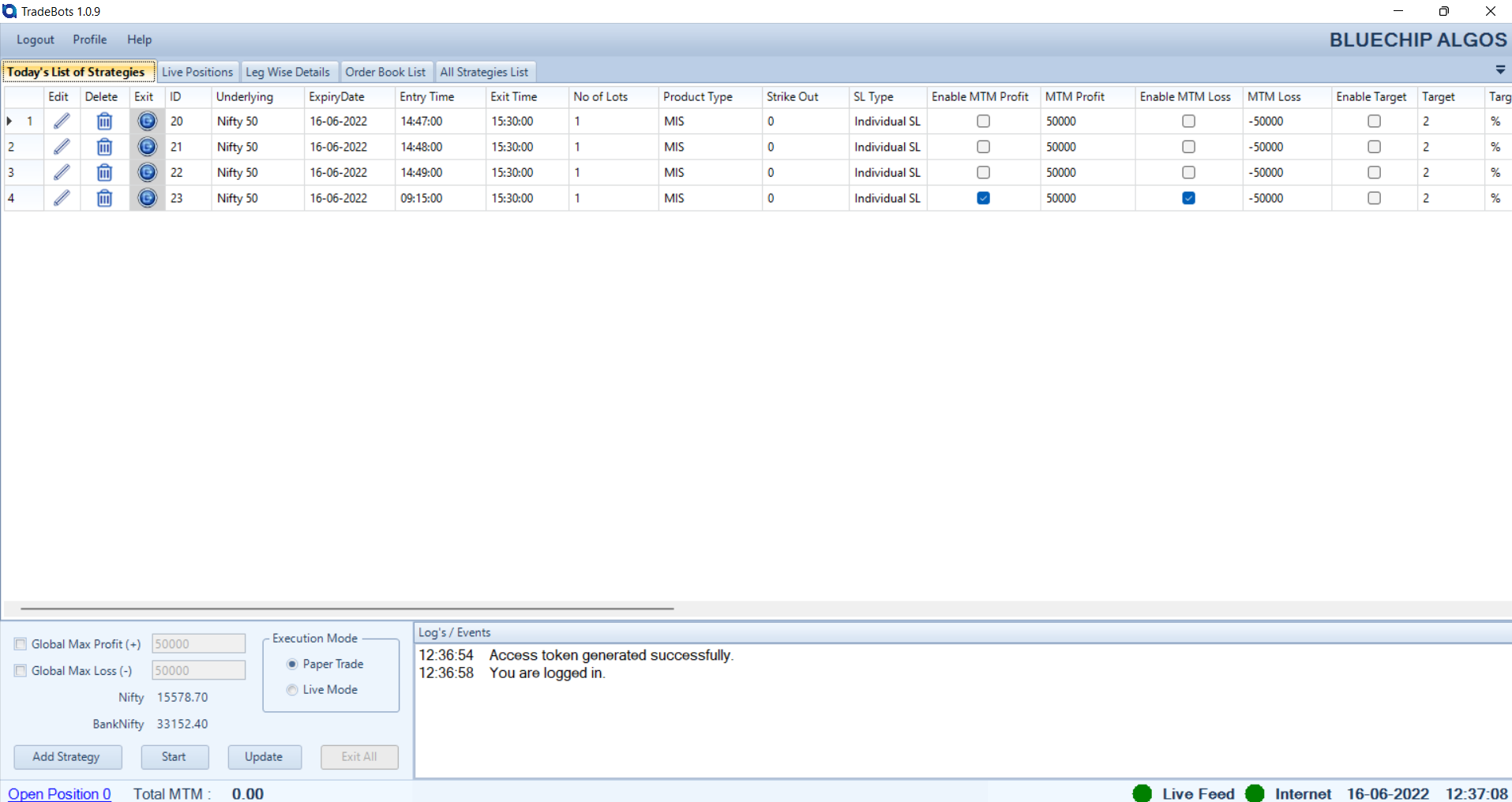The image size is (1512, 802).
Task: Click the SL Type column header
Action: click(887, 96)
